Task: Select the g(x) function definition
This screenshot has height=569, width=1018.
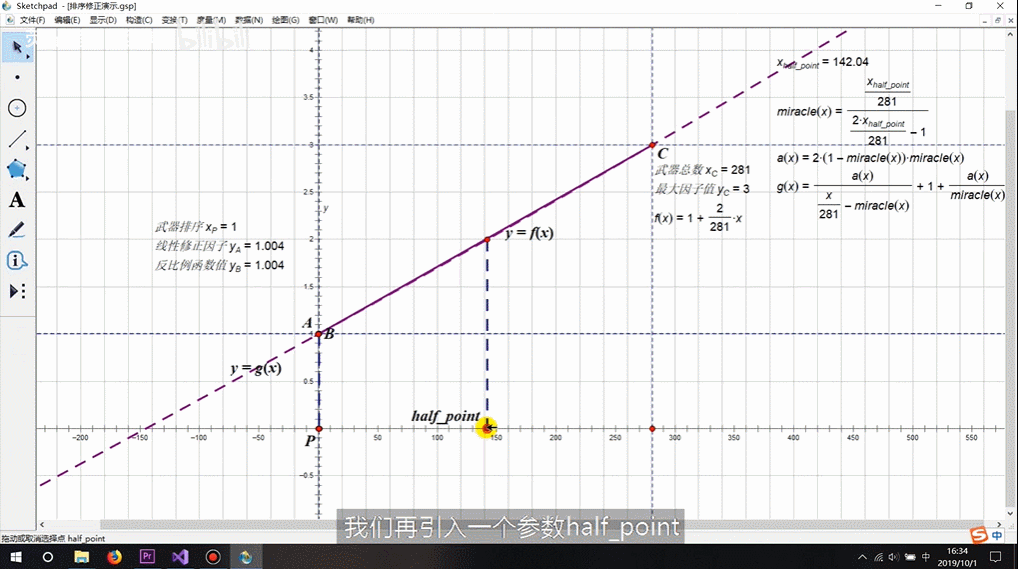Action: coord(891,194)
